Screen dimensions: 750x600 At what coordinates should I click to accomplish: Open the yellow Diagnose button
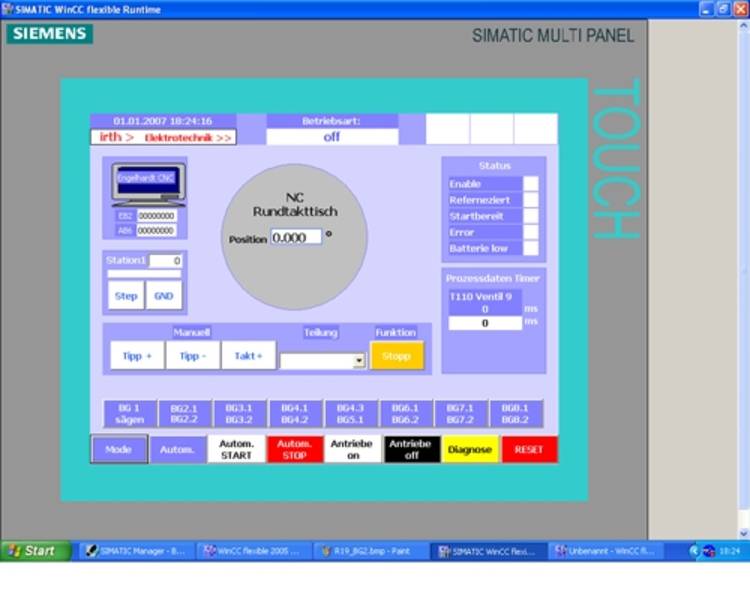tap(470, 449)
